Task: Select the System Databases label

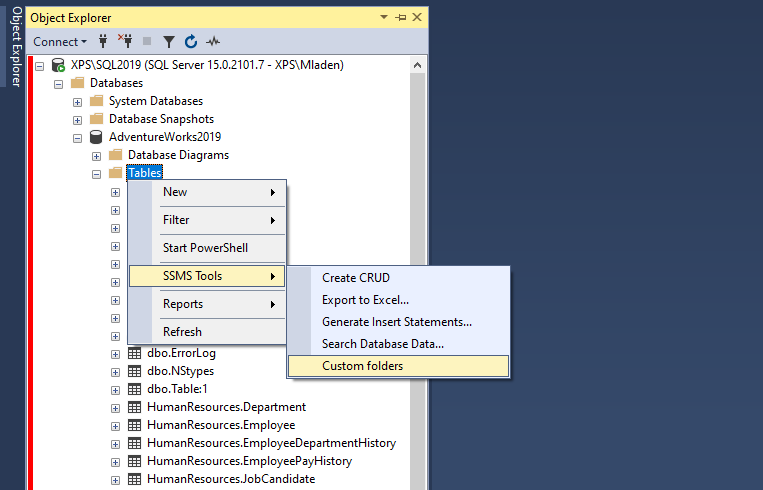Action: tap(156, 101)
